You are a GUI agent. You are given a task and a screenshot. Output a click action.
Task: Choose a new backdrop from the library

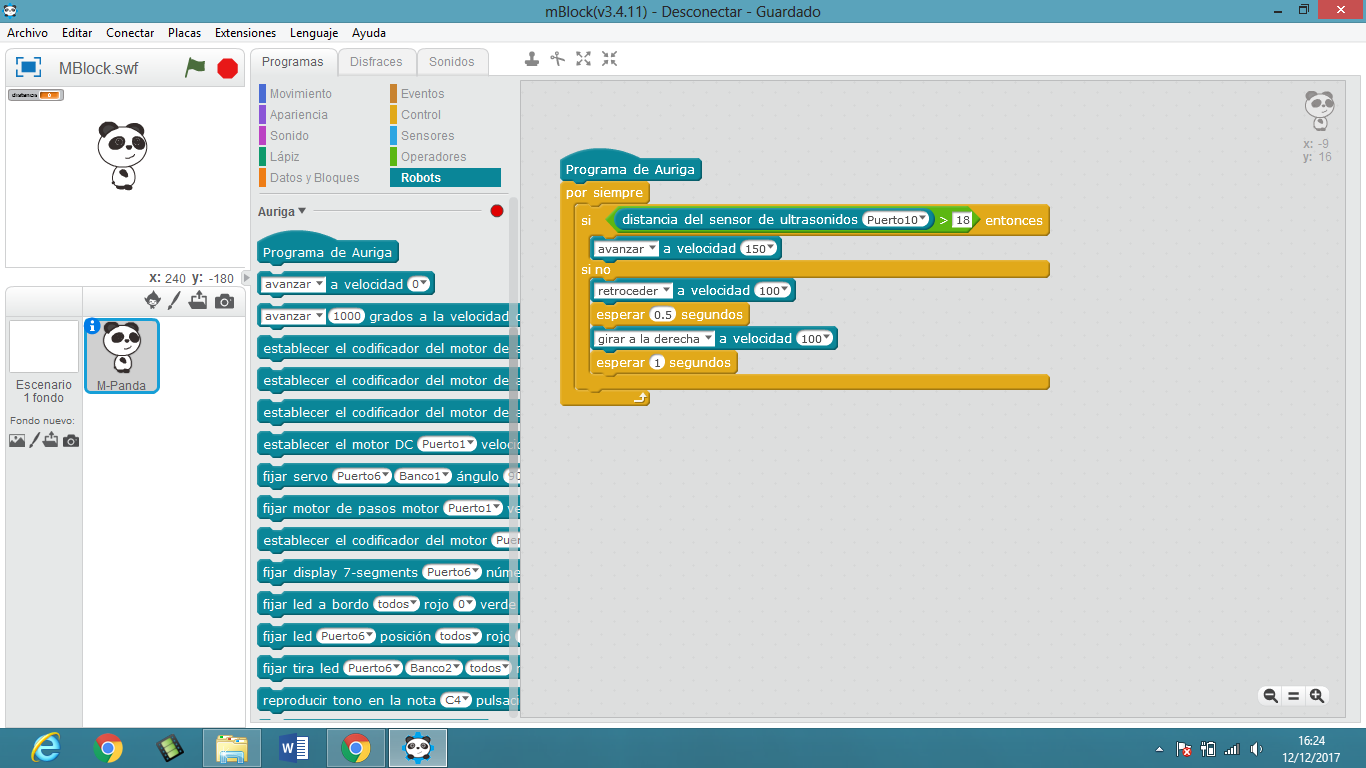(17, 440)
